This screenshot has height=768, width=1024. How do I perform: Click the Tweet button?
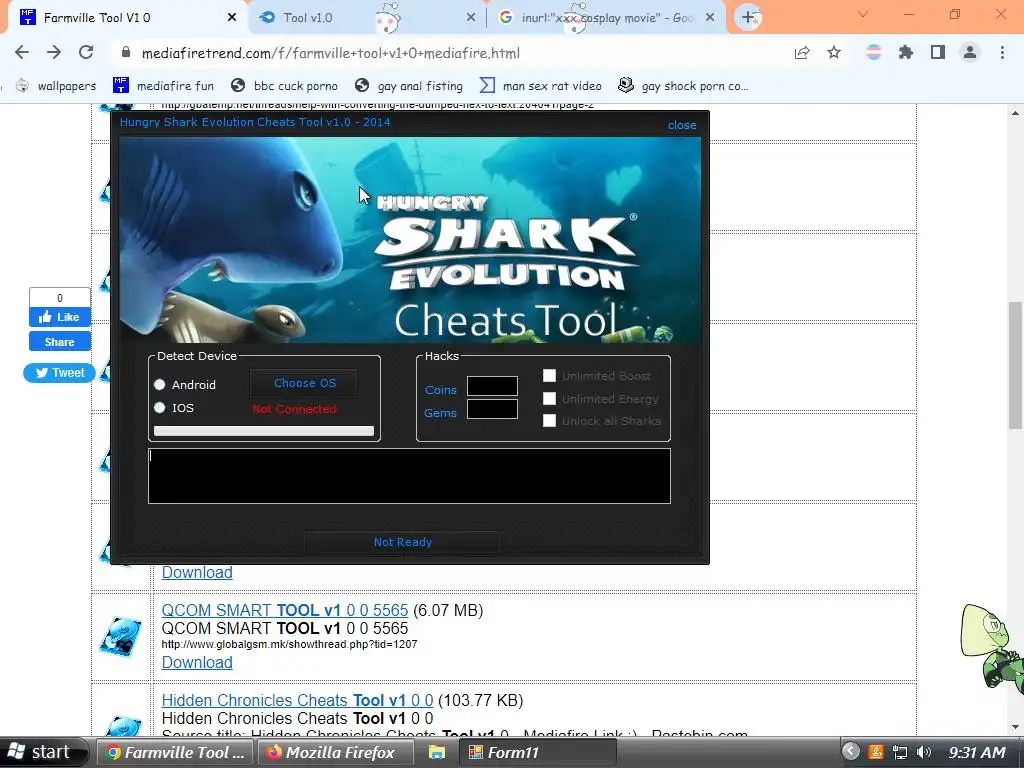click(x=59, y=373)
